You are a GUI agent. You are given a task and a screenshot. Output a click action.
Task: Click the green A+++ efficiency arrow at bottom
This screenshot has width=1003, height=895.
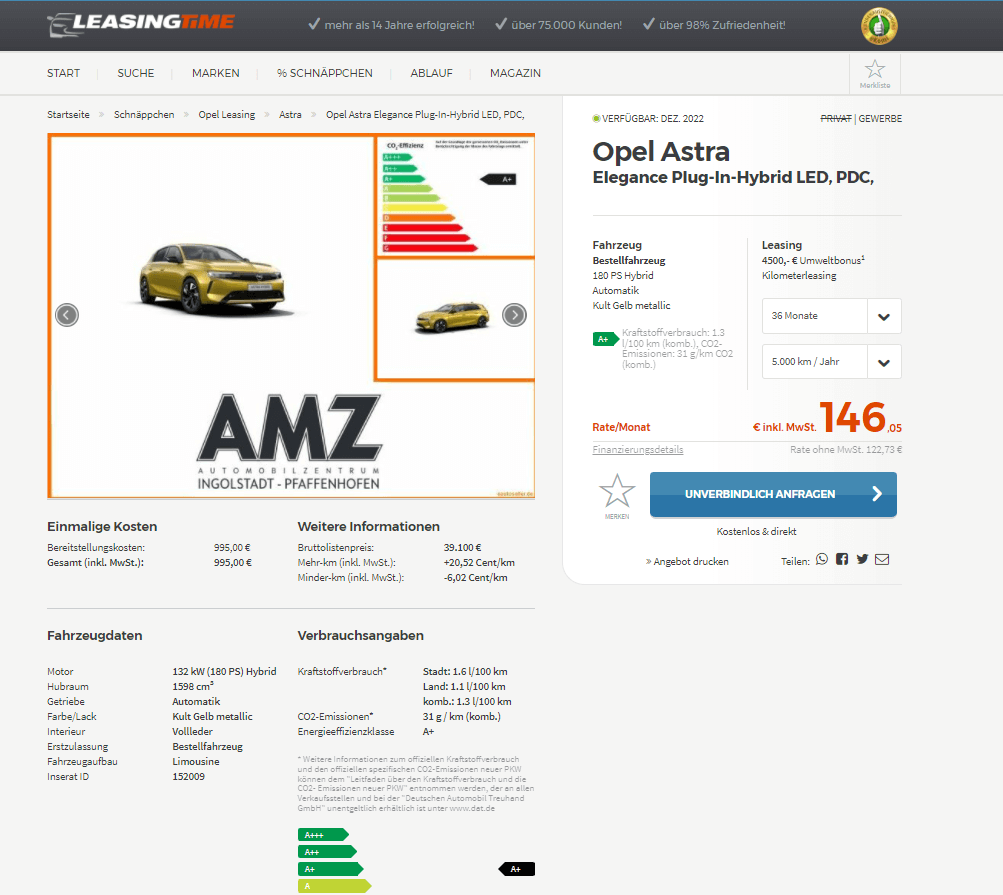323,835
